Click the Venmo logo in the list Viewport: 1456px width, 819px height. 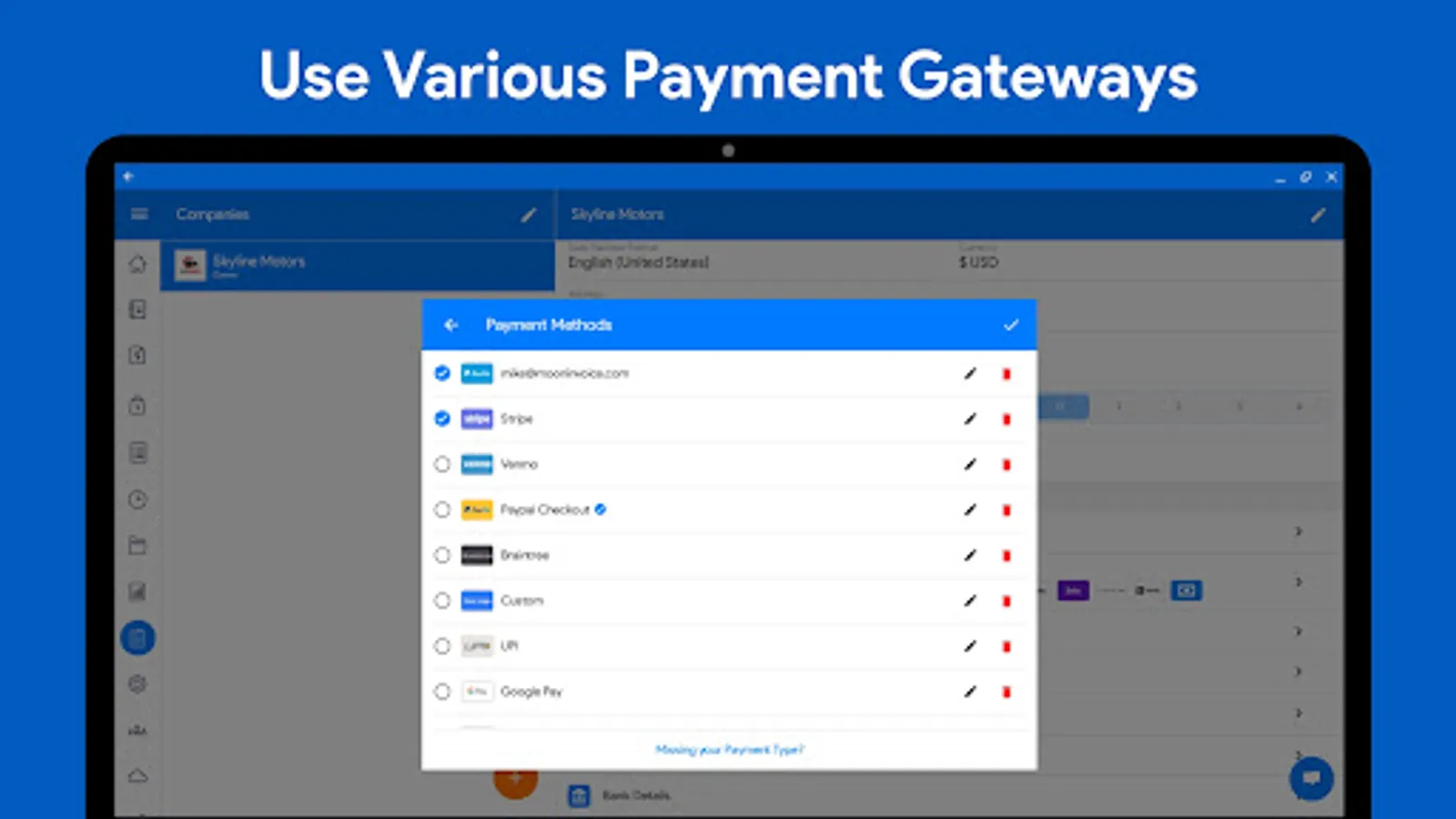pos(477,464)
